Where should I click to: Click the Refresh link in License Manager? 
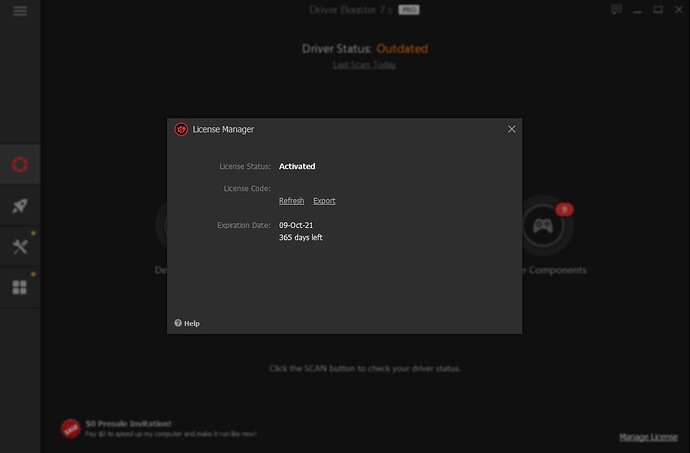click(x=291, y=201)
